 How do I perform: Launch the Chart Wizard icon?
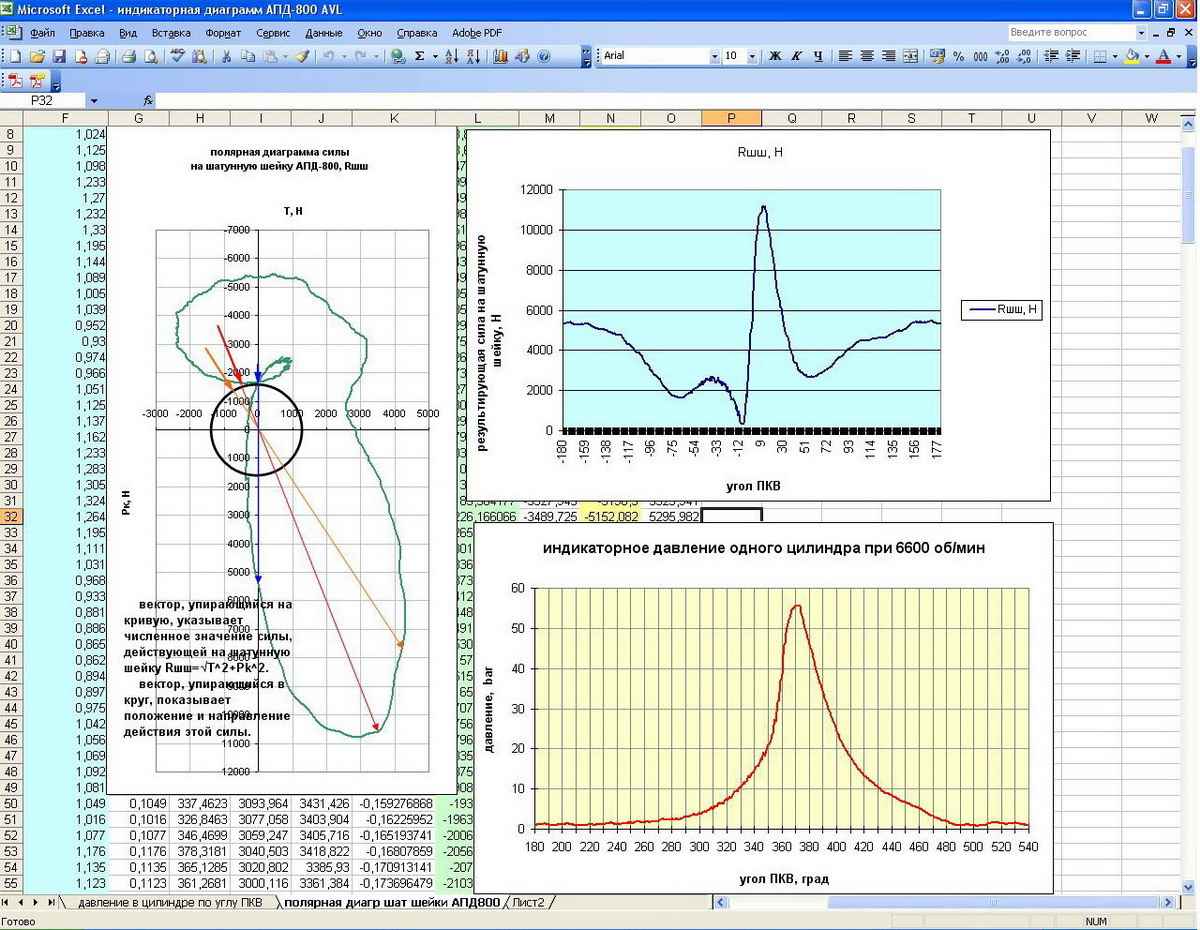pyautogui.click(x=500, y=57)
